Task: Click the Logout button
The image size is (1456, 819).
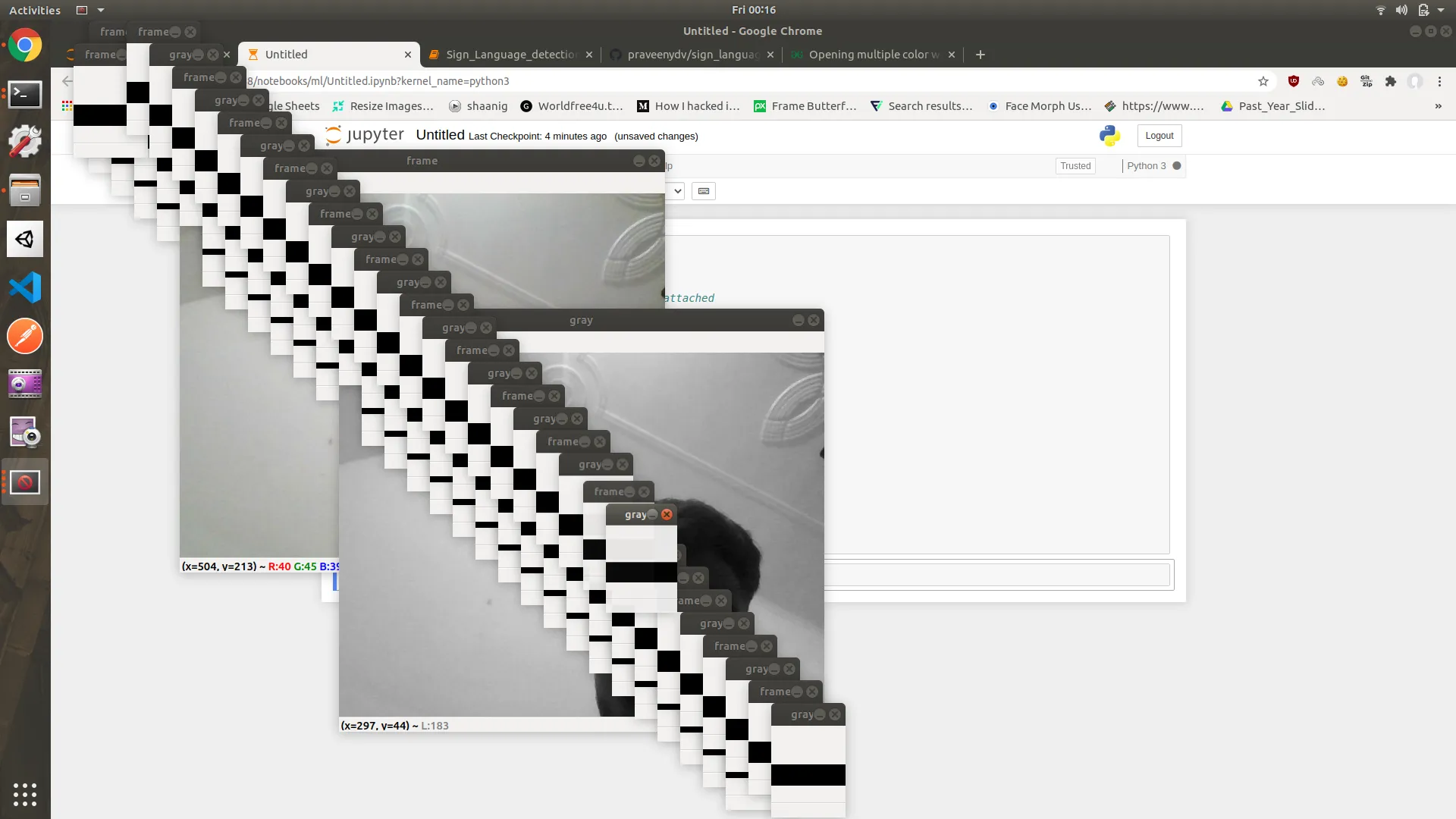Action: 1159,136
